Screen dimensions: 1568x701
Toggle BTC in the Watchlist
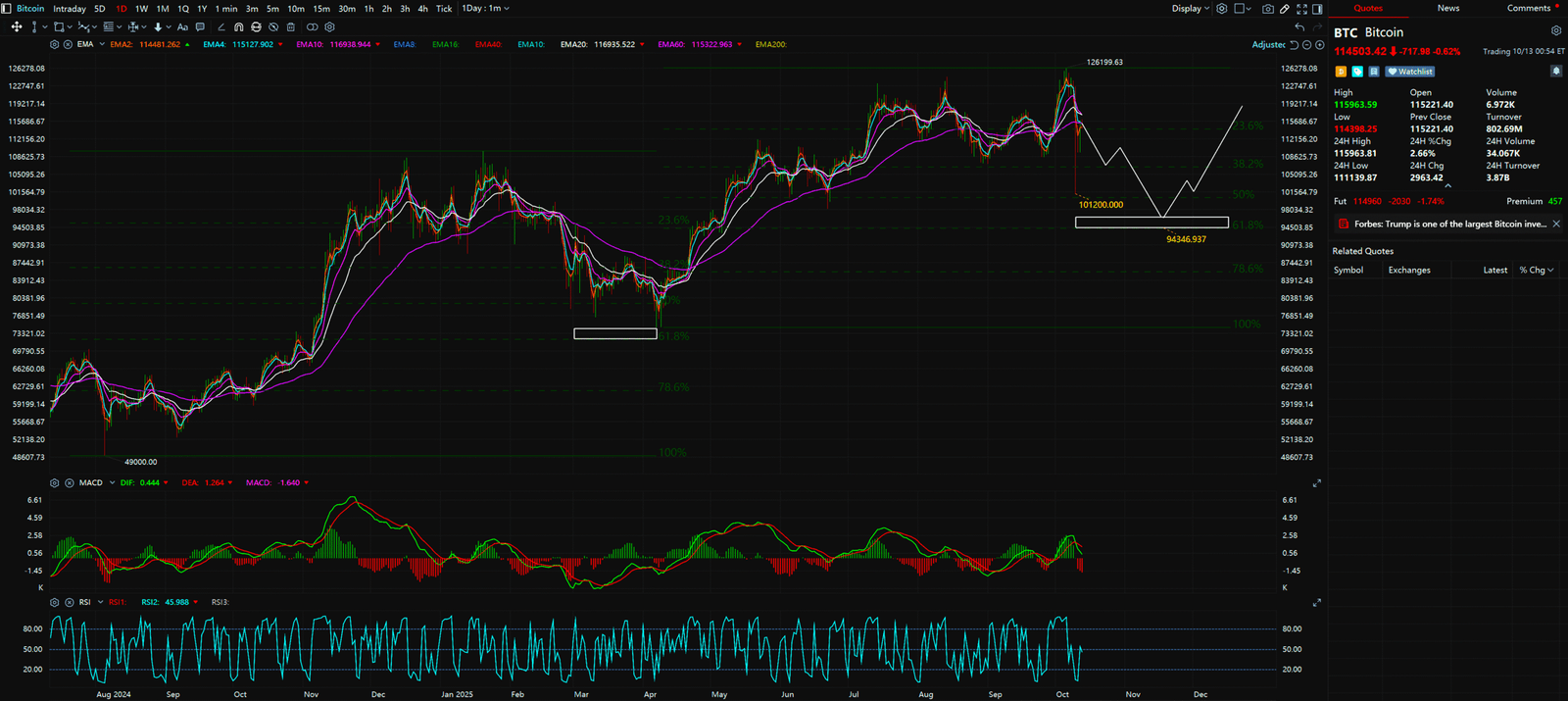click(1410, 72)
